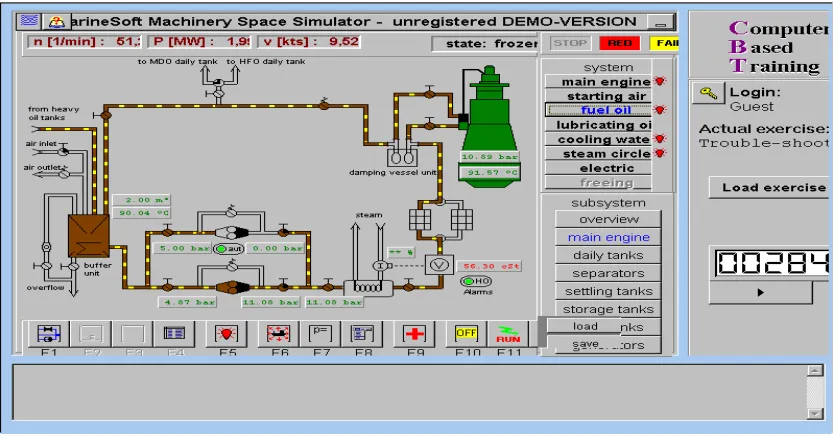Click the RED status button
840x438 pixels.
(x=619, y=43)
